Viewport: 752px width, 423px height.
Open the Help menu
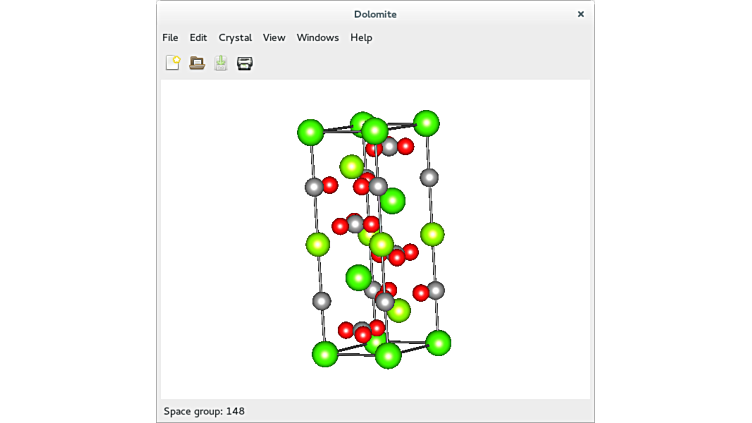[x=361, y=38]
